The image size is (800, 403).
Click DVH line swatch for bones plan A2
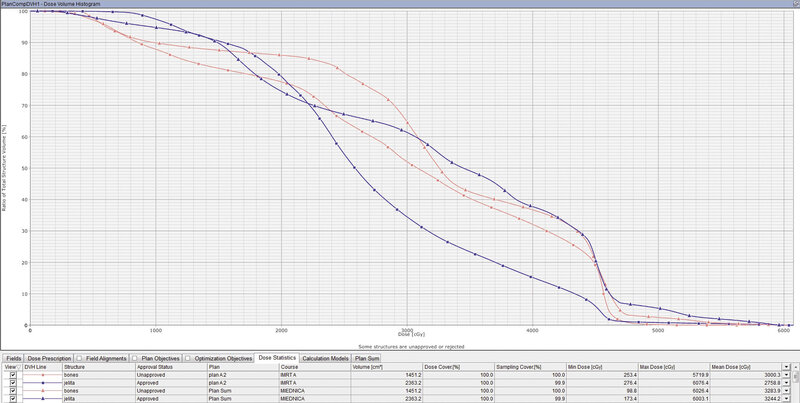42,375
